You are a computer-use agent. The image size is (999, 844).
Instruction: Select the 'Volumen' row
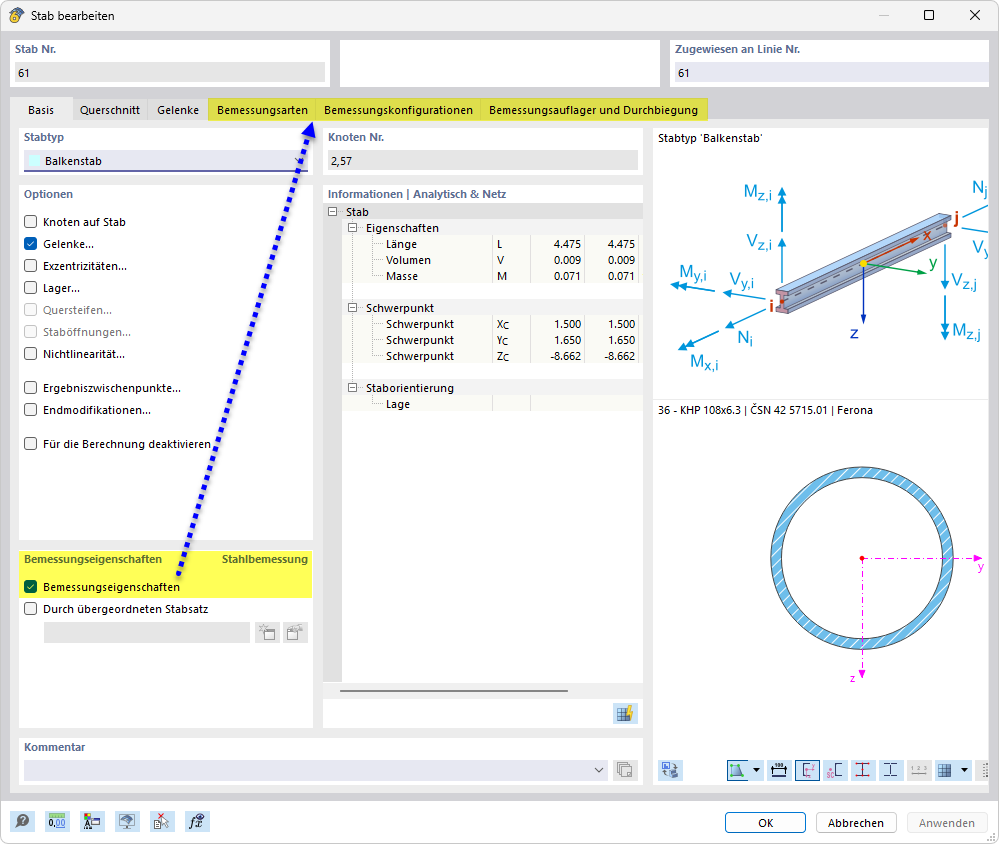(491, 260)
